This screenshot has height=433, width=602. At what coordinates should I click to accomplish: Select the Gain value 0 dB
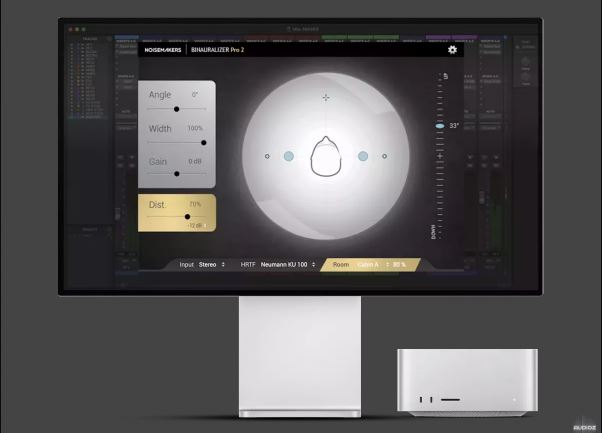pos(195,162)
